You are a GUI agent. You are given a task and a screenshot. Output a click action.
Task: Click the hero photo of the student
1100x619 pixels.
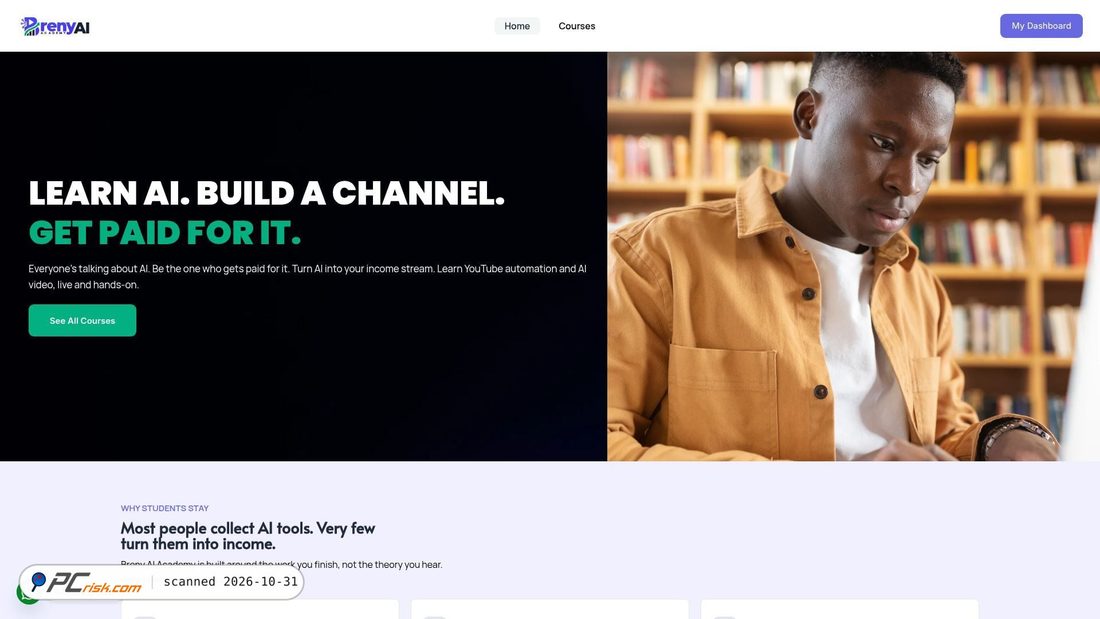(853, 256)
